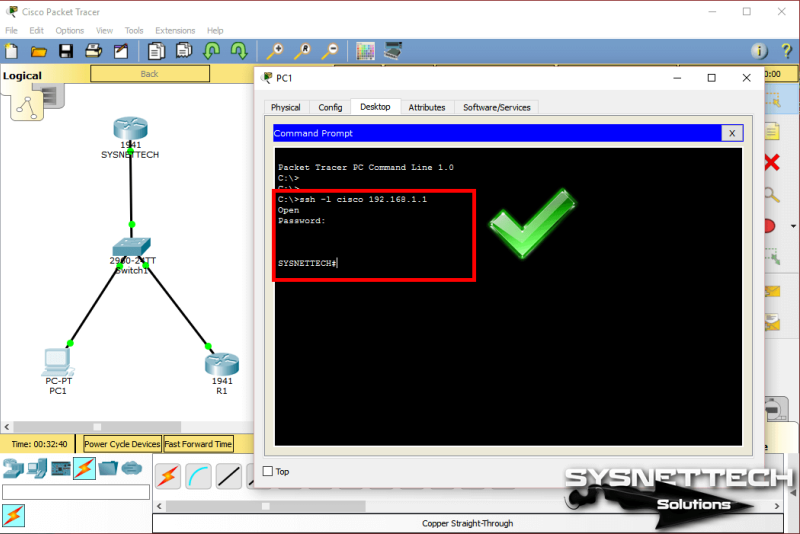
Task: Click the Power Cycle Devices button
Action: point(122,444)
